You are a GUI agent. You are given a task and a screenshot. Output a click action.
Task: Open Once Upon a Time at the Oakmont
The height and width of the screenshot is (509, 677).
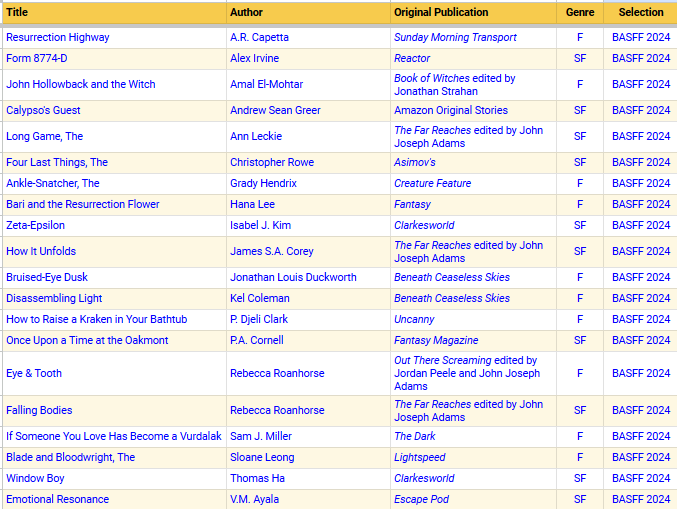coord(87,340)
